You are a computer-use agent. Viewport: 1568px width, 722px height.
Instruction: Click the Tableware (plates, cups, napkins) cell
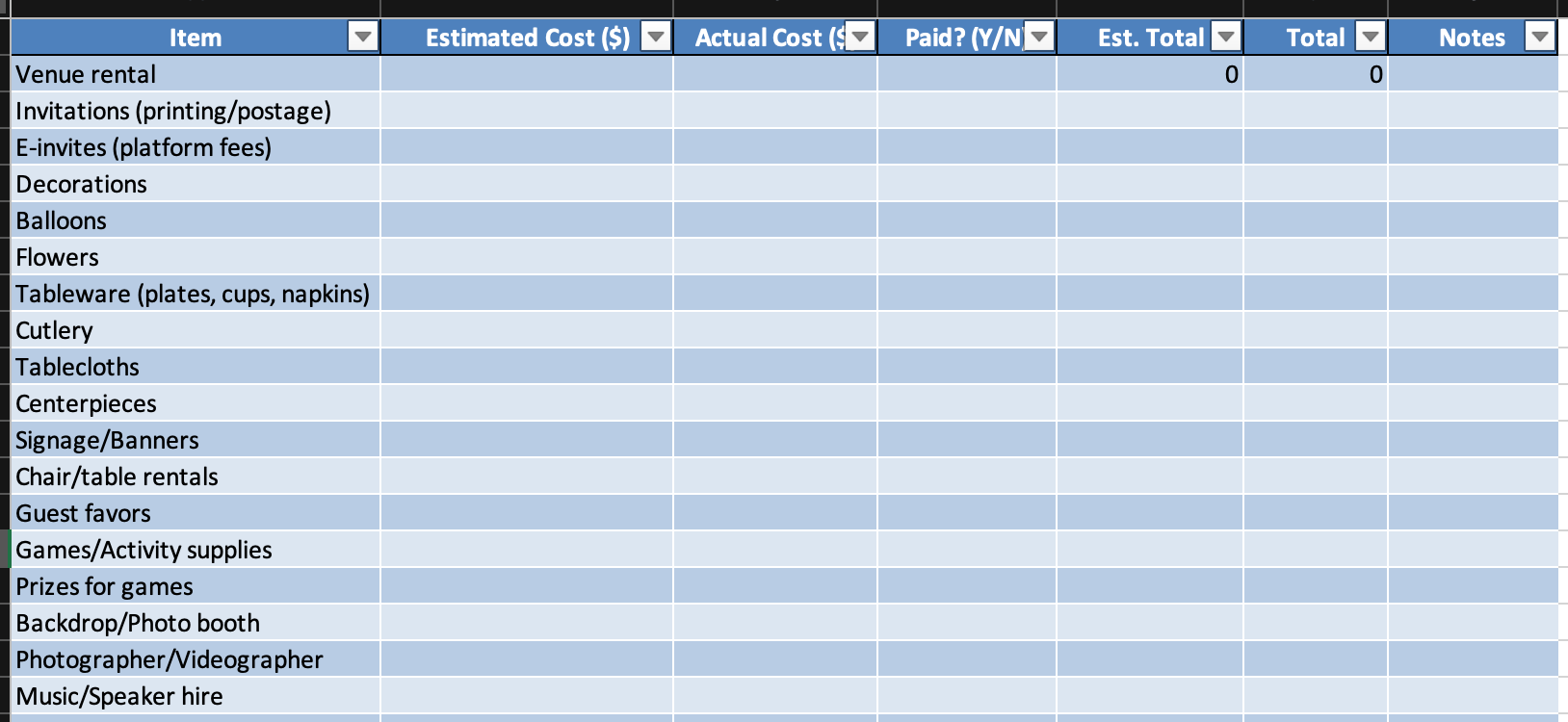(x=195, y=294)
